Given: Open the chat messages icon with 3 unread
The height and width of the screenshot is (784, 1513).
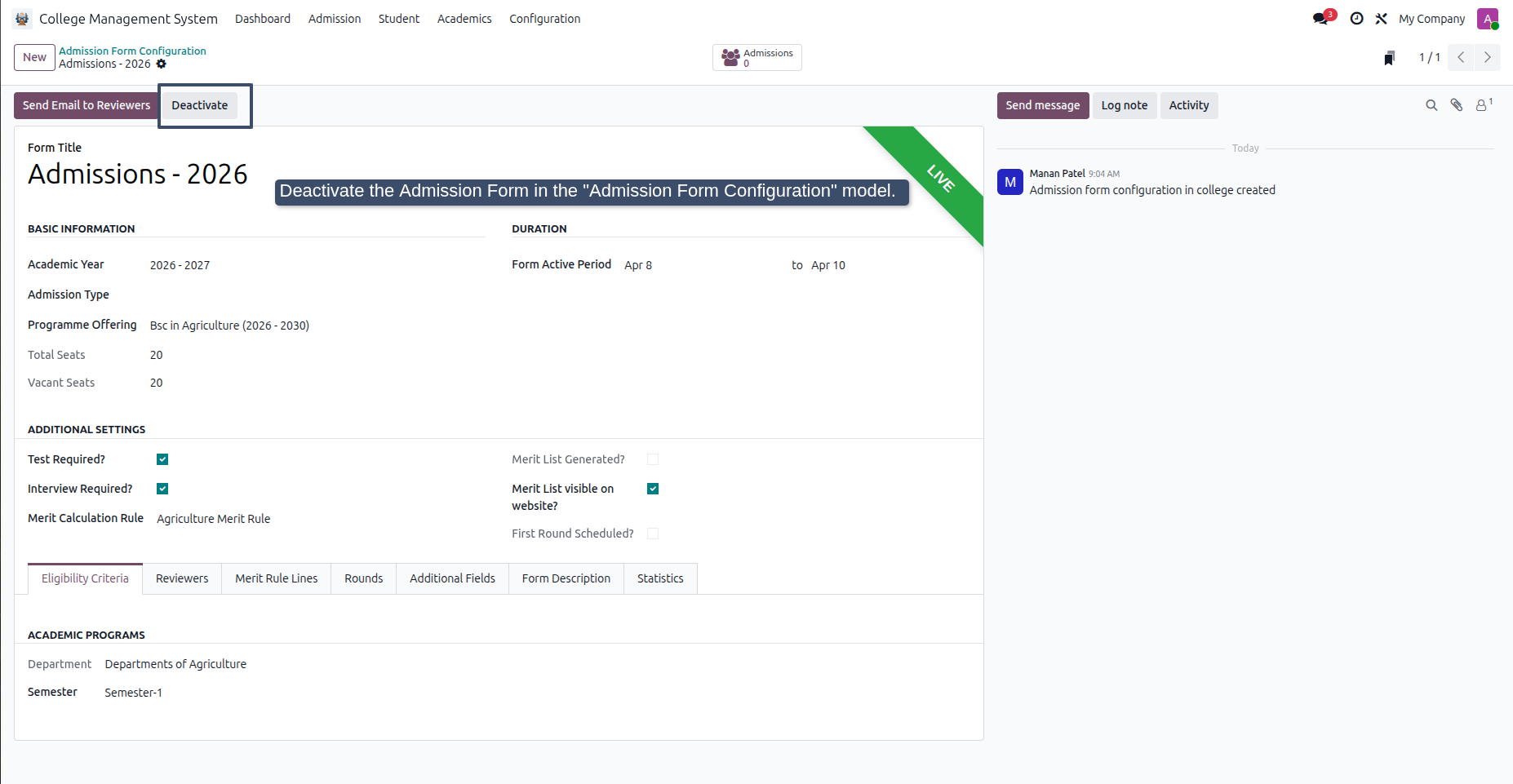Looking at the screenshot, I should coord(1322,17).
